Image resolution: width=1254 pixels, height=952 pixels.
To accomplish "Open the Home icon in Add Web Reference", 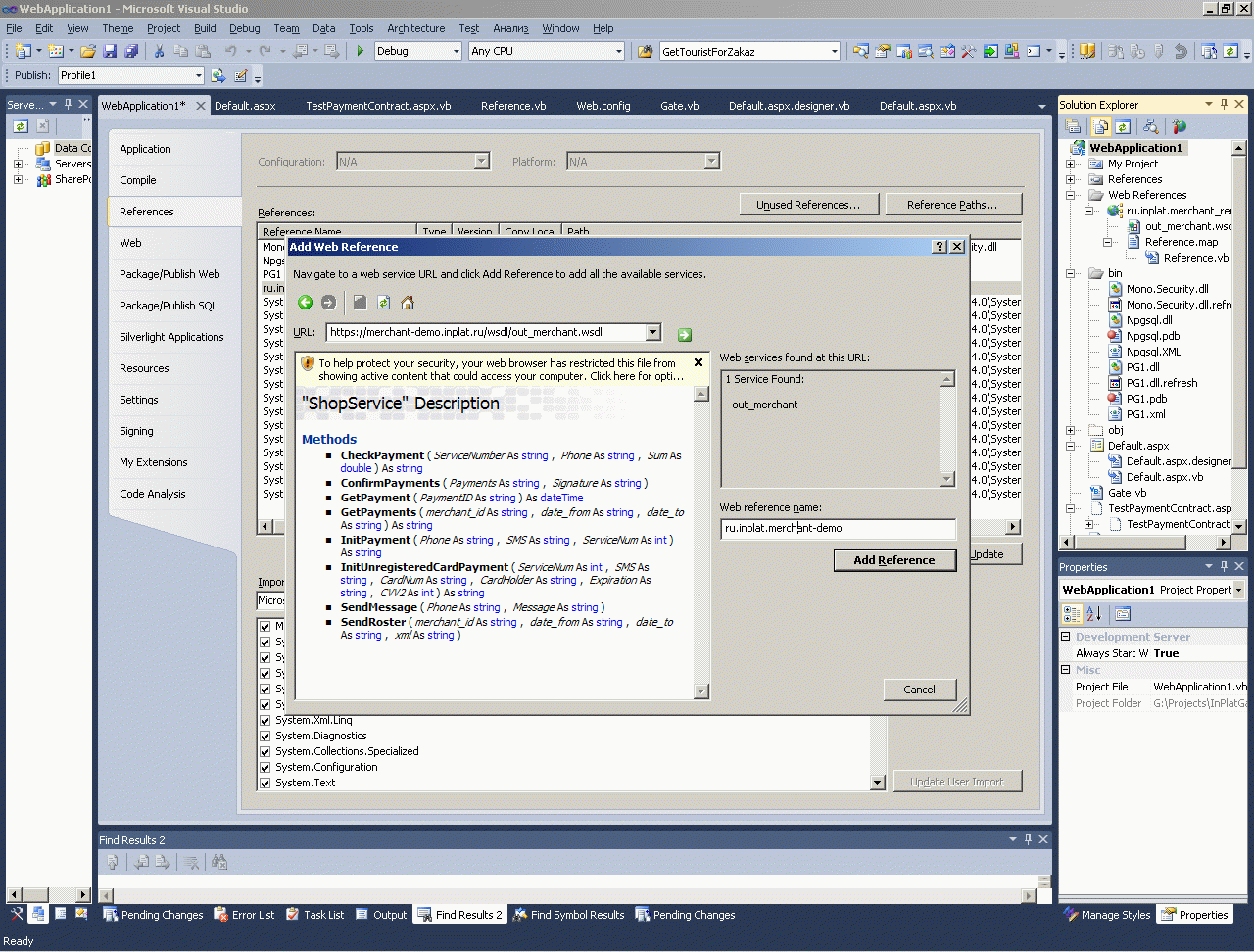I will coord(408,303).
